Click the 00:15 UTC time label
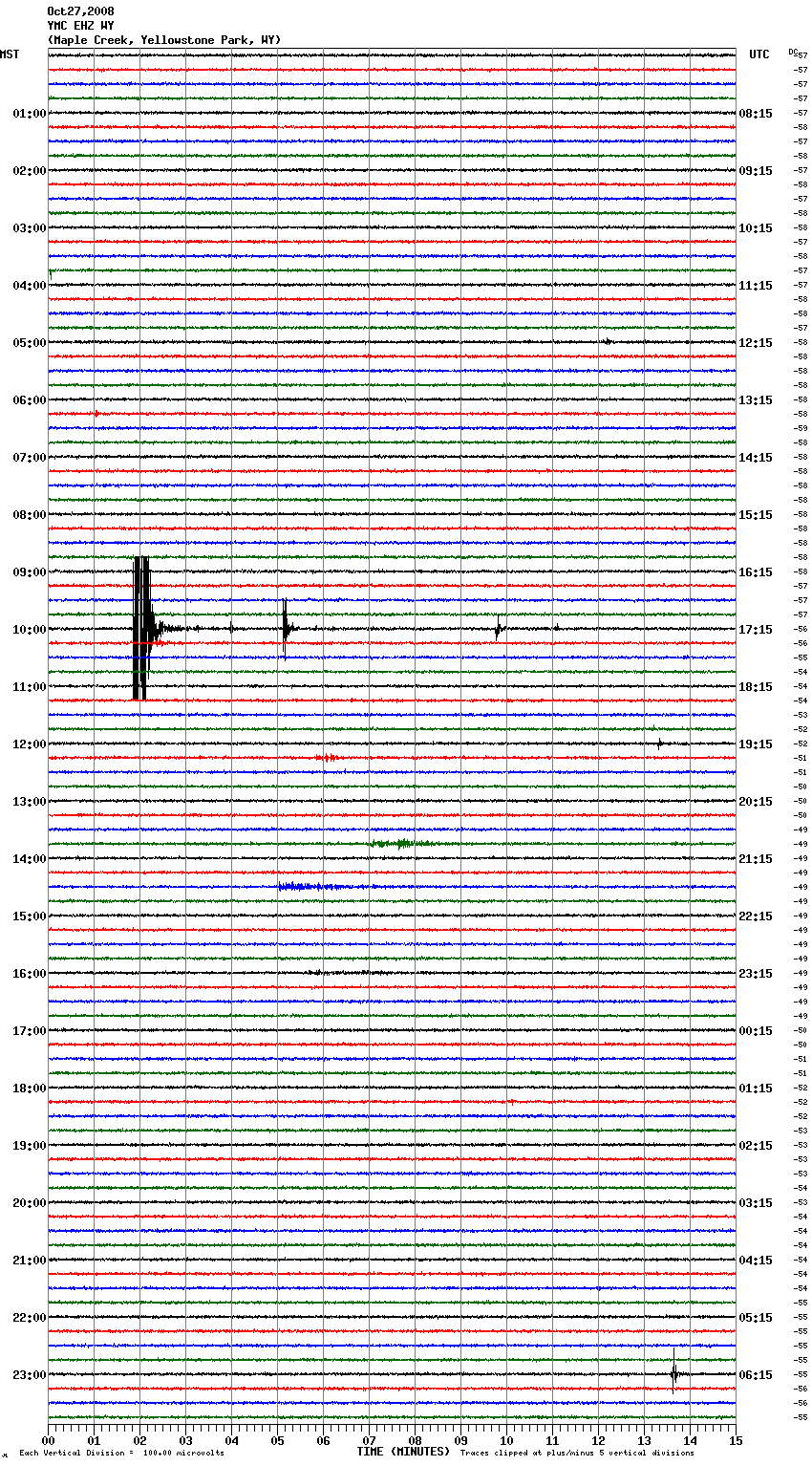 point(756,1031)
